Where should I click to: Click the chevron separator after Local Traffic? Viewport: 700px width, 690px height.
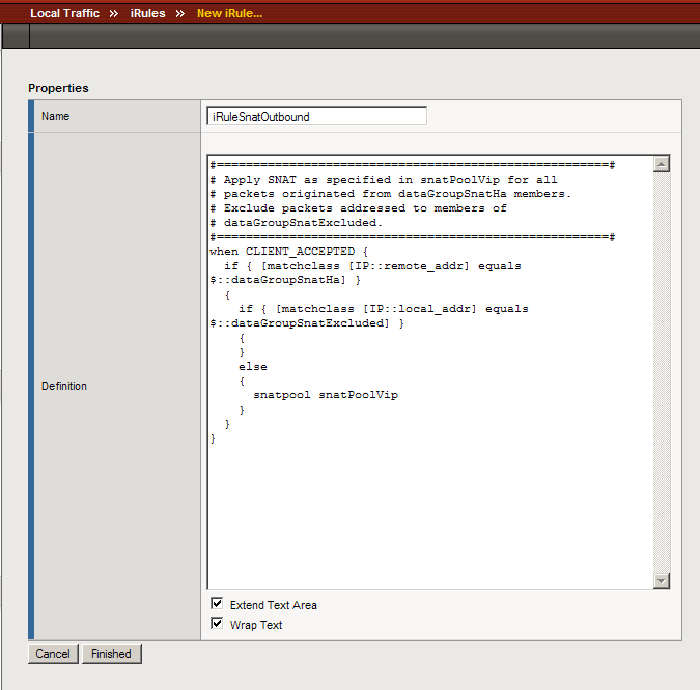coord(115,14)
